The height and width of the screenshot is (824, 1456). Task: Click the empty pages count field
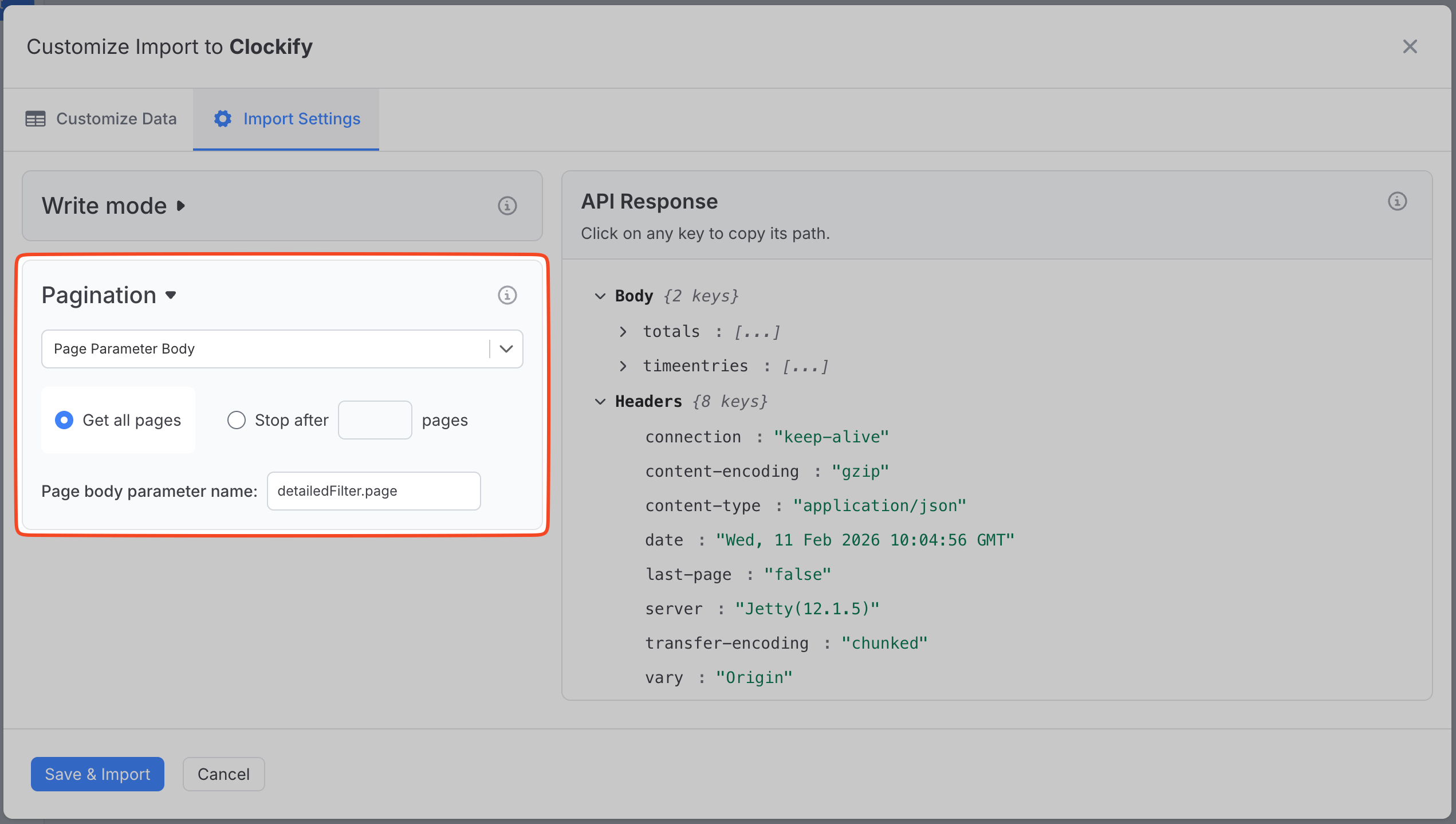coord(375,419)
